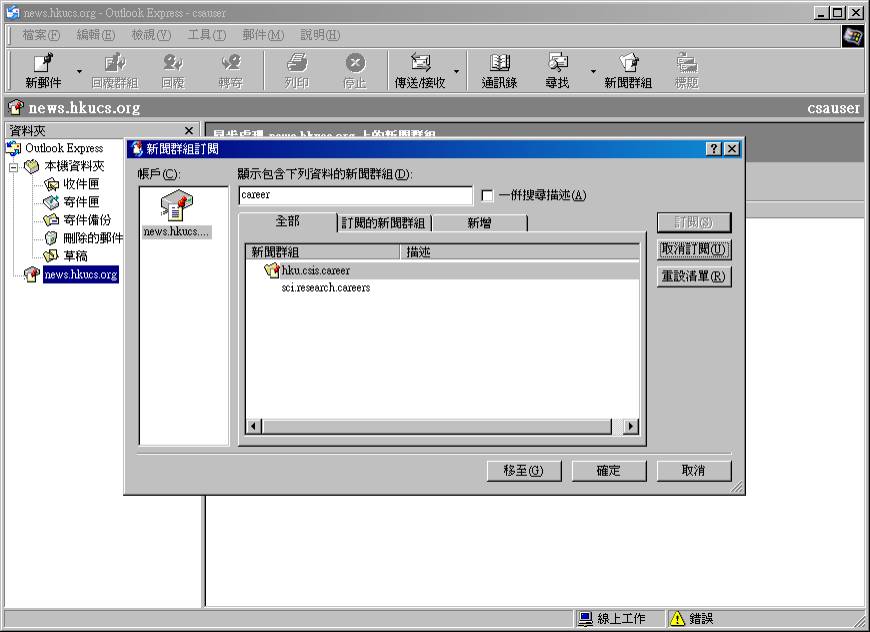
Task: Click the 傳送/接收 send/receive icon
Action: coord(420,71)
